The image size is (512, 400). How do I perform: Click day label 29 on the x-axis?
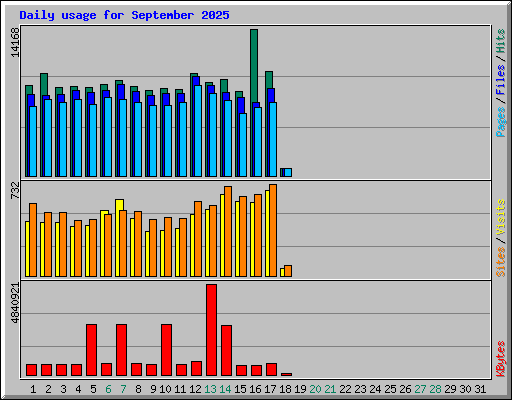click(450, 389)
